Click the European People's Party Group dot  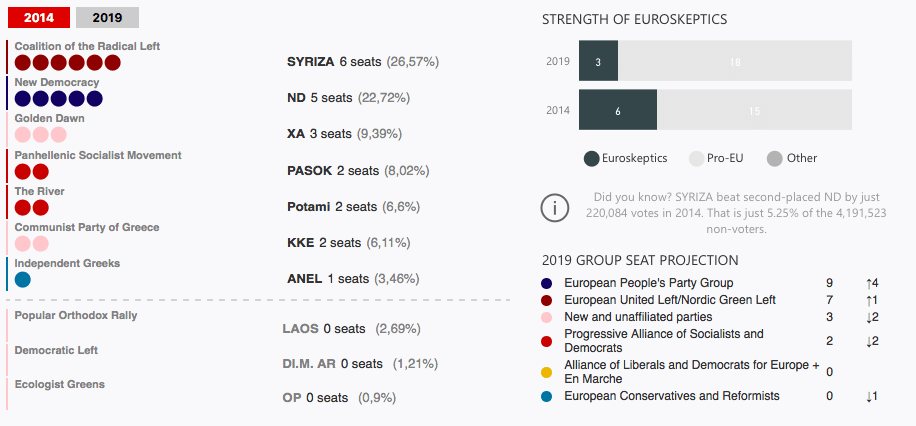[545, 283]
